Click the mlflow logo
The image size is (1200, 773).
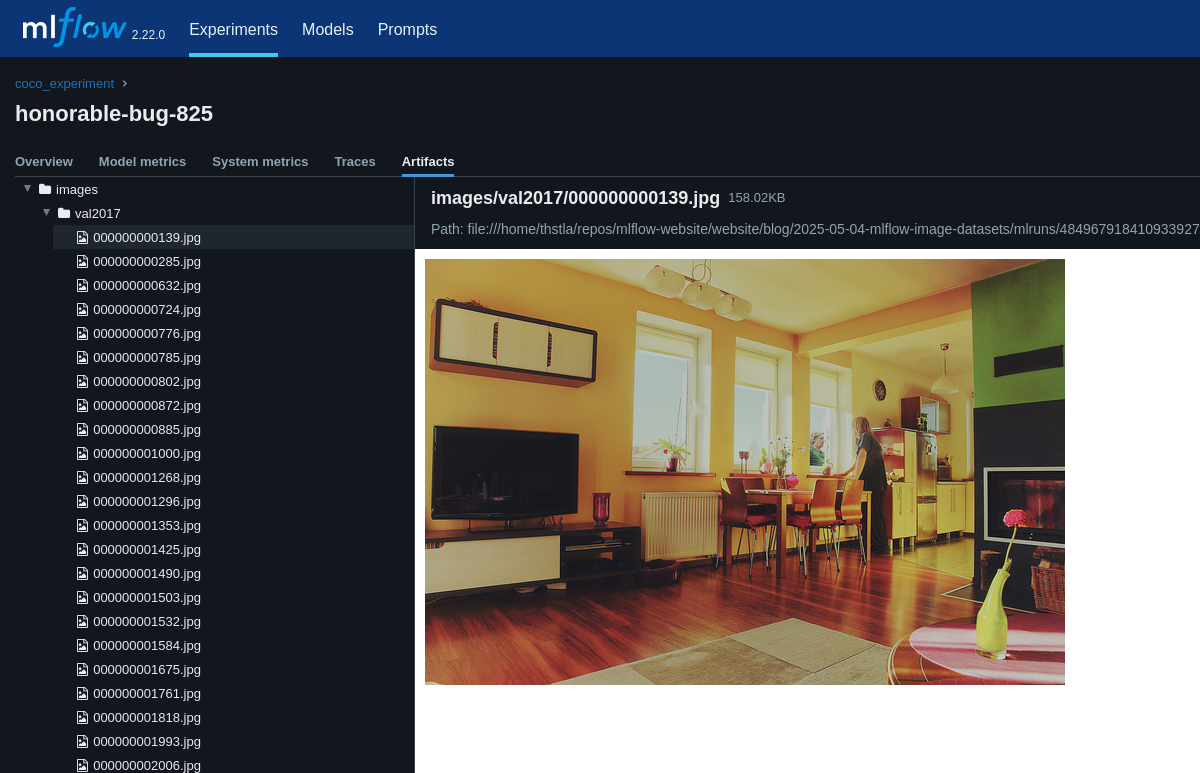[x=73, y=27]
